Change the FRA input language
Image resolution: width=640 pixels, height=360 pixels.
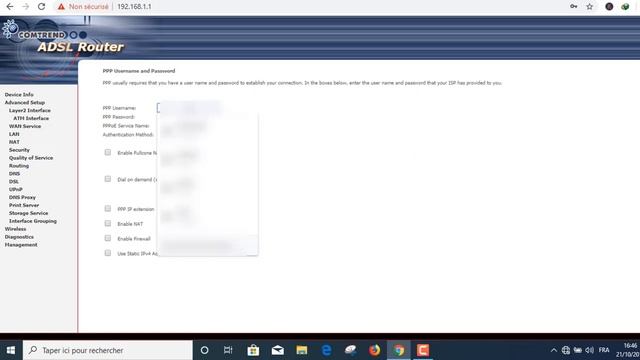[604, 350]
